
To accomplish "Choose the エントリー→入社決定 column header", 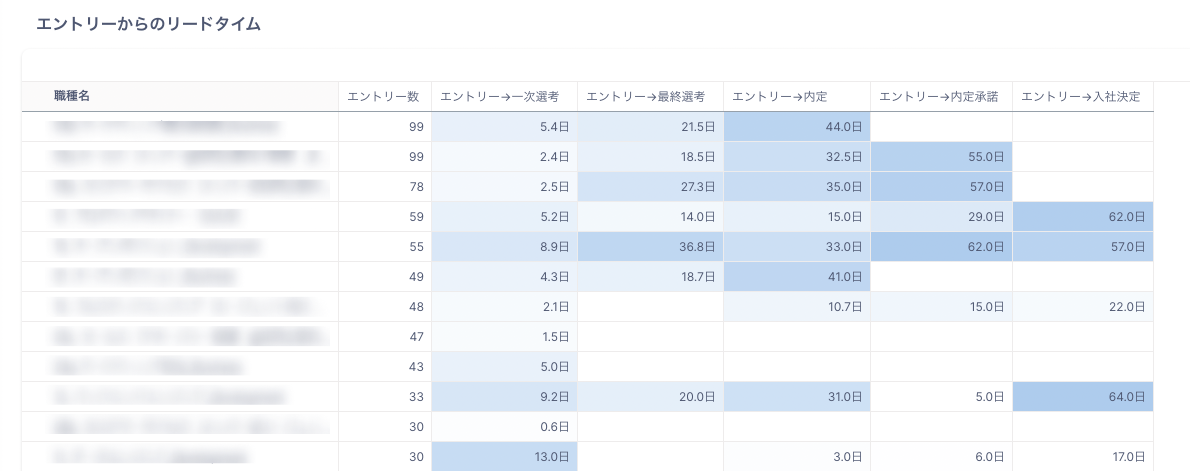I will pos(1082,96).
